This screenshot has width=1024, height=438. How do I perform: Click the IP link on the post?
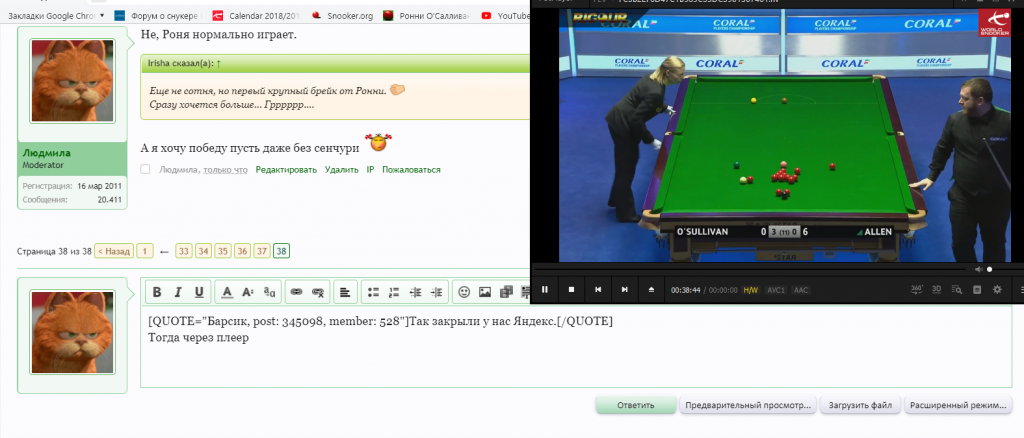pyautogui.click(x=370, y=170)
